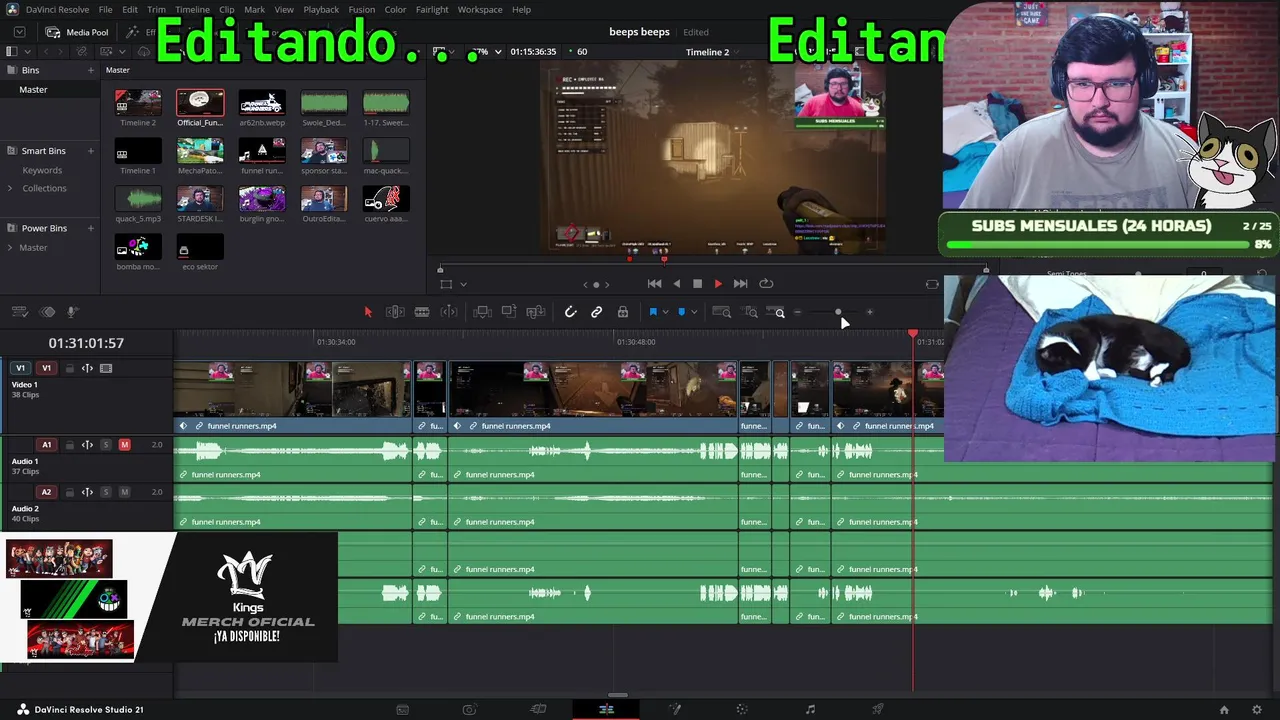
Task: Click the timeline zoom out minus button
Action: pyautogui.click(x=797, y=312)
